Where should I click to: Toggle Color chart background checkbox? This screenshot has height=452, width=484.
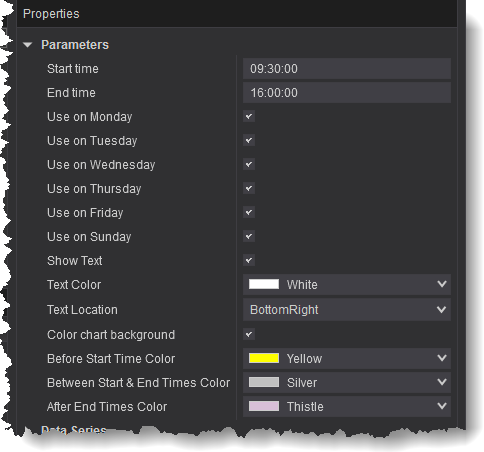coord(249,335)
